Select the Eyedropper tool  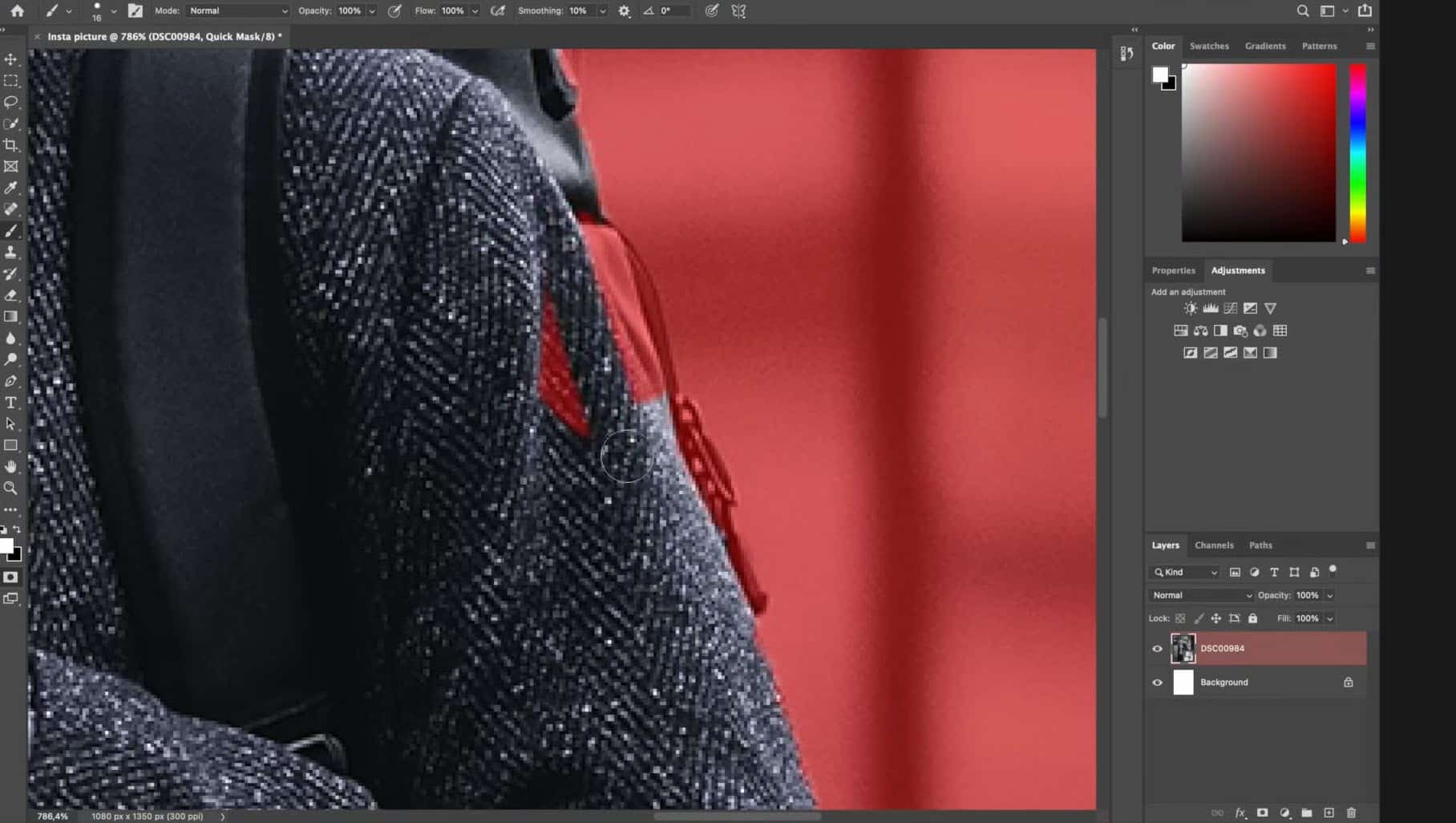10,188
